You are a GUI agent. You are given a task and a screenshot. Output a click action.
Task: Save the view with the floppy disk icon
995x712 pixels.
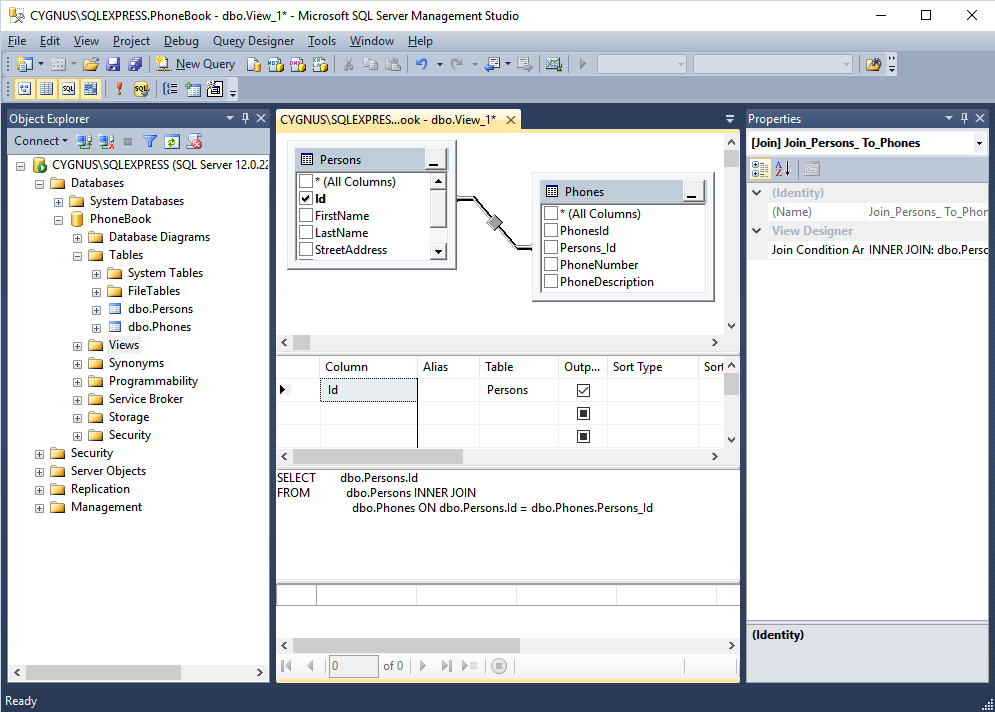pos(113,64)
